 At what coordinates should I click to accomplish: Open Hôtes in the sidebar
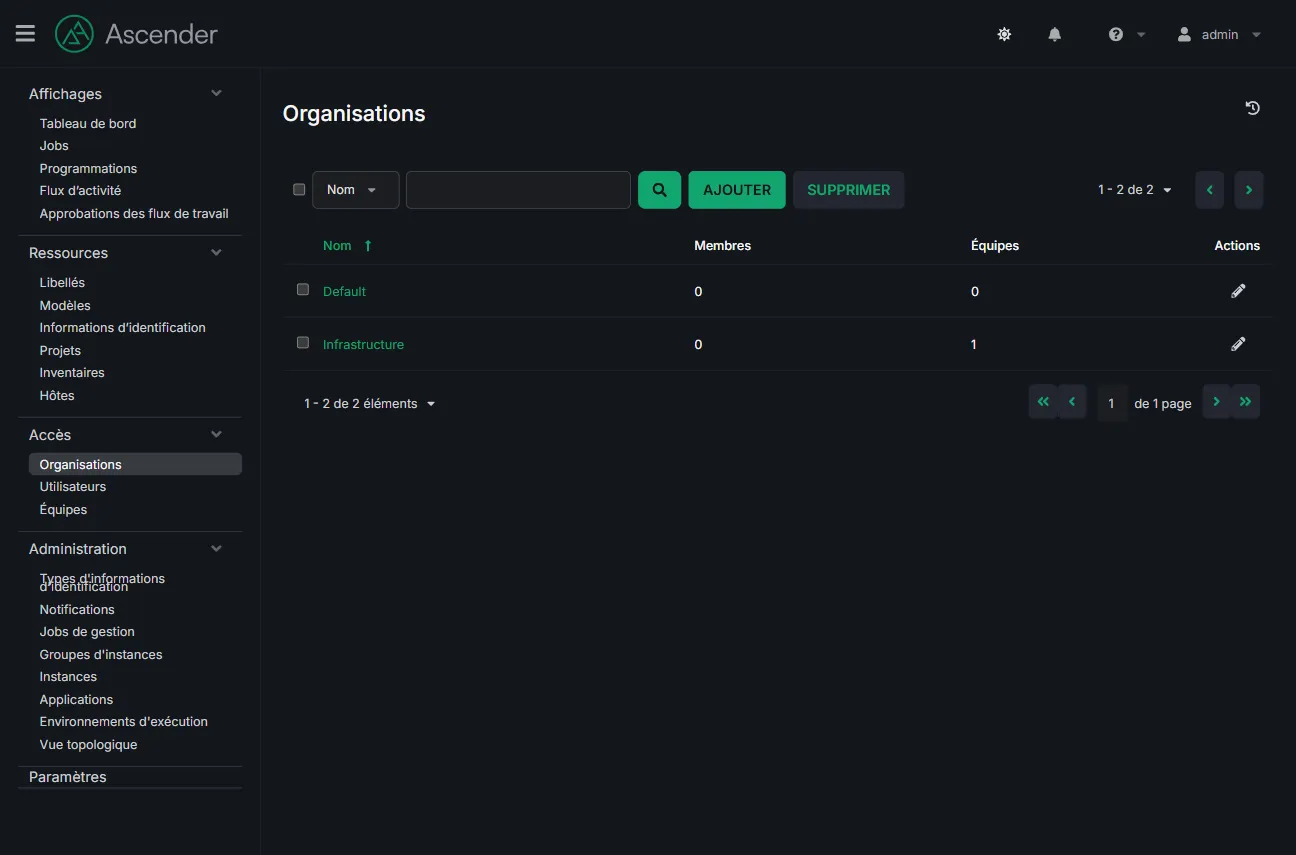tap(57, 396)
